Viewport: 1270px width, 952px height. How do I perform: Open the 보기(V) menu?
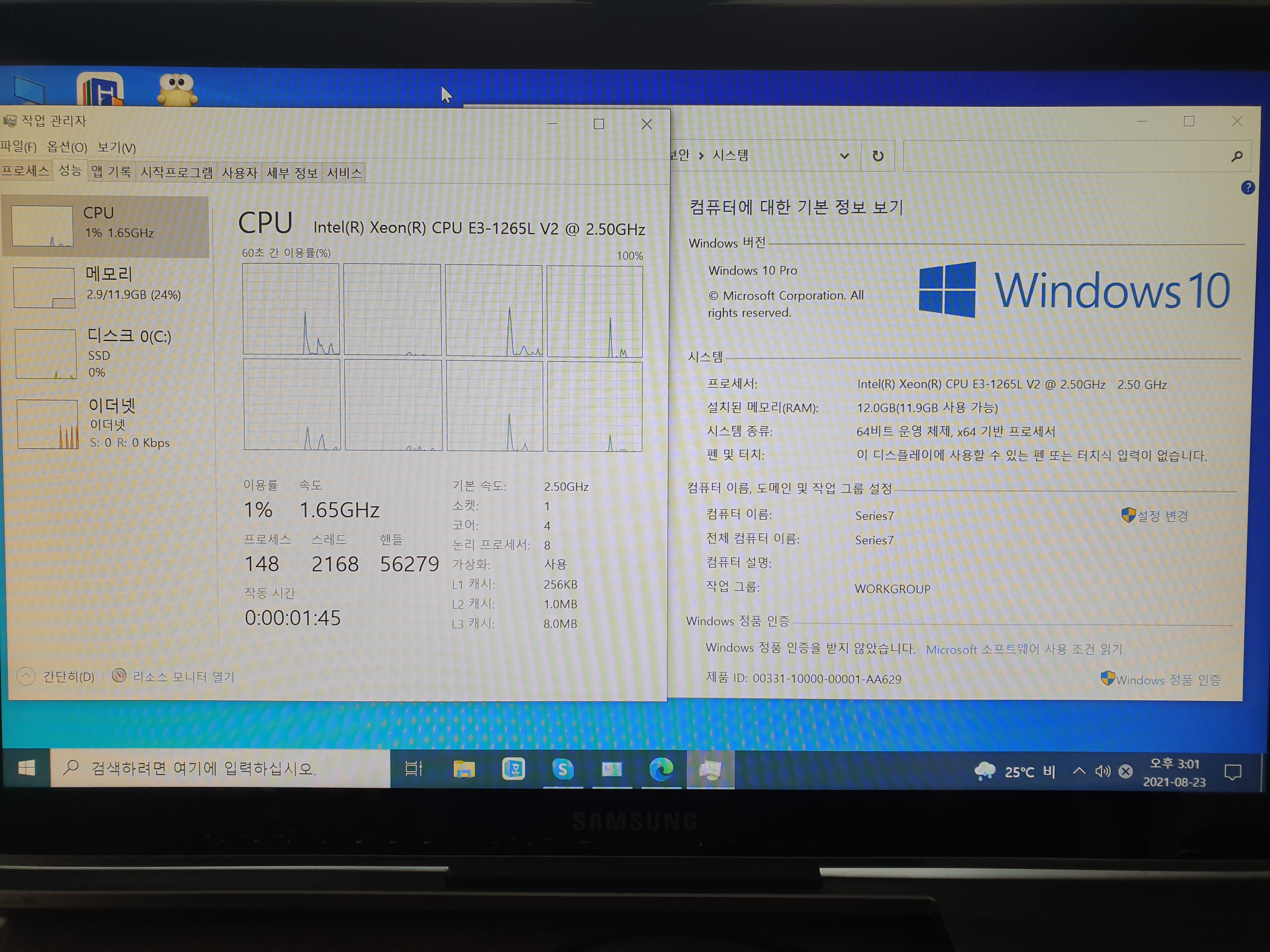click(x=117, y=147)
